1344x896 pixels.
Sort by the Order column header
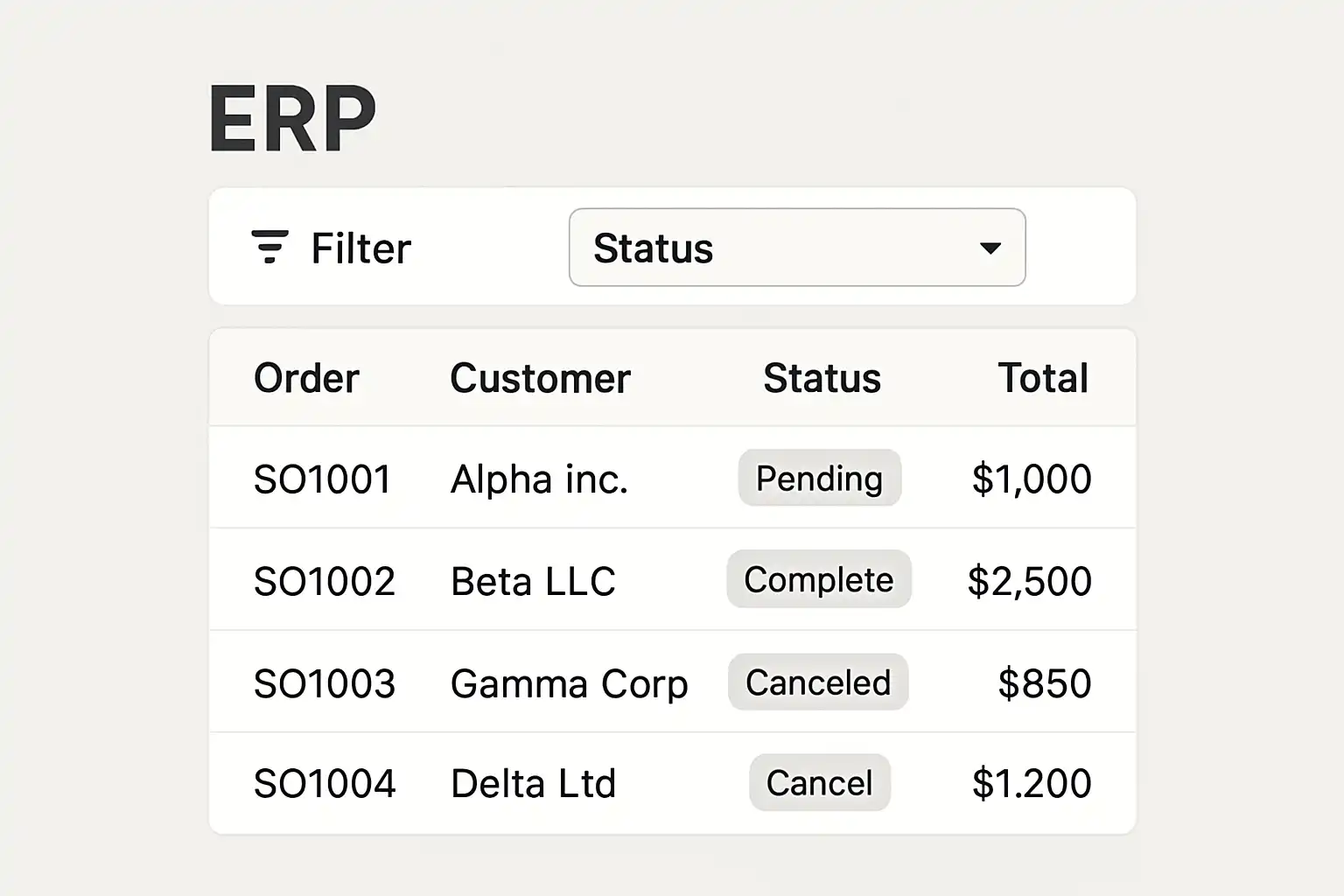[x=306, y=379]
